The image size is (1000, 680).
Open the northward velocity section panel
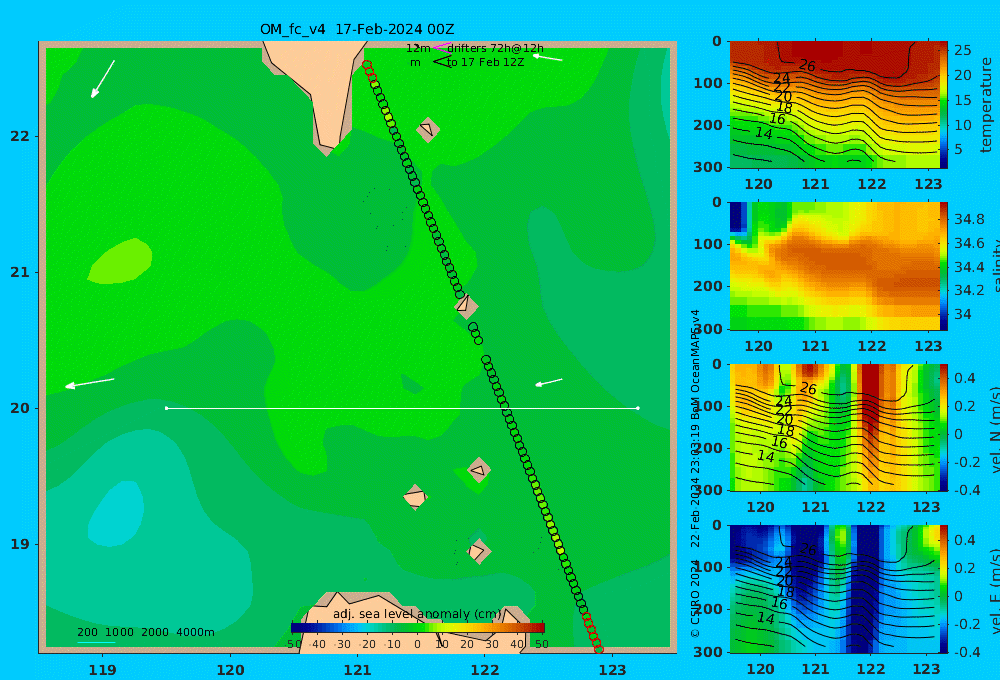pos(834,427)
